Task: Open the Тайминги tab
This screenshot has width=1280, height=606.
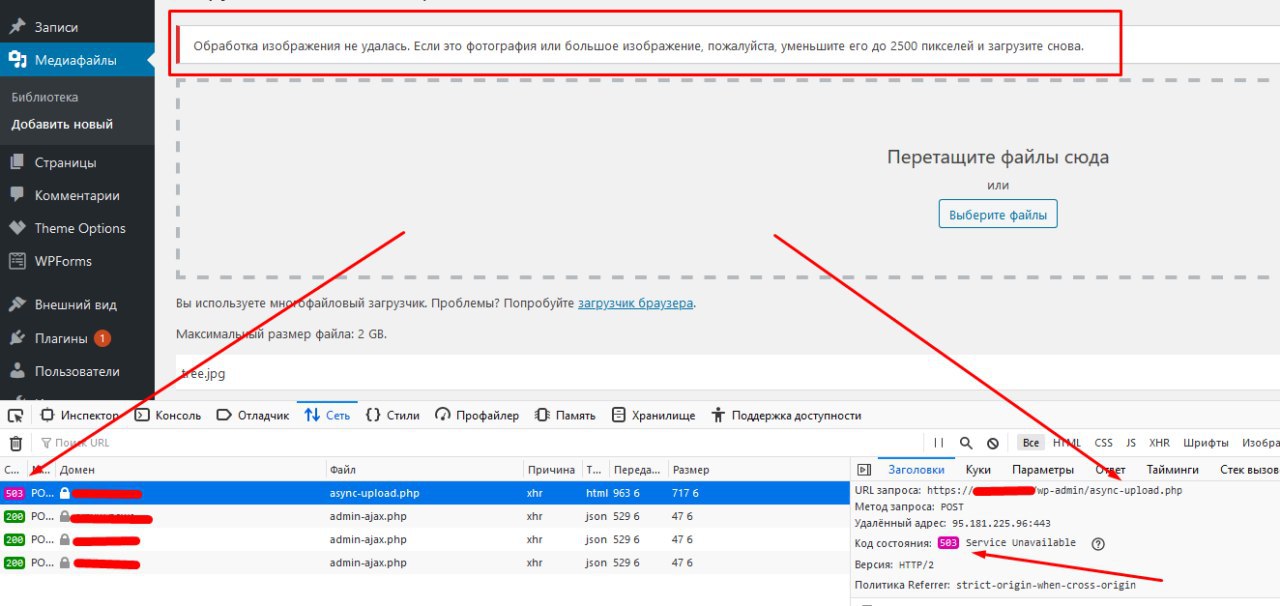Action: [1172, 470]
